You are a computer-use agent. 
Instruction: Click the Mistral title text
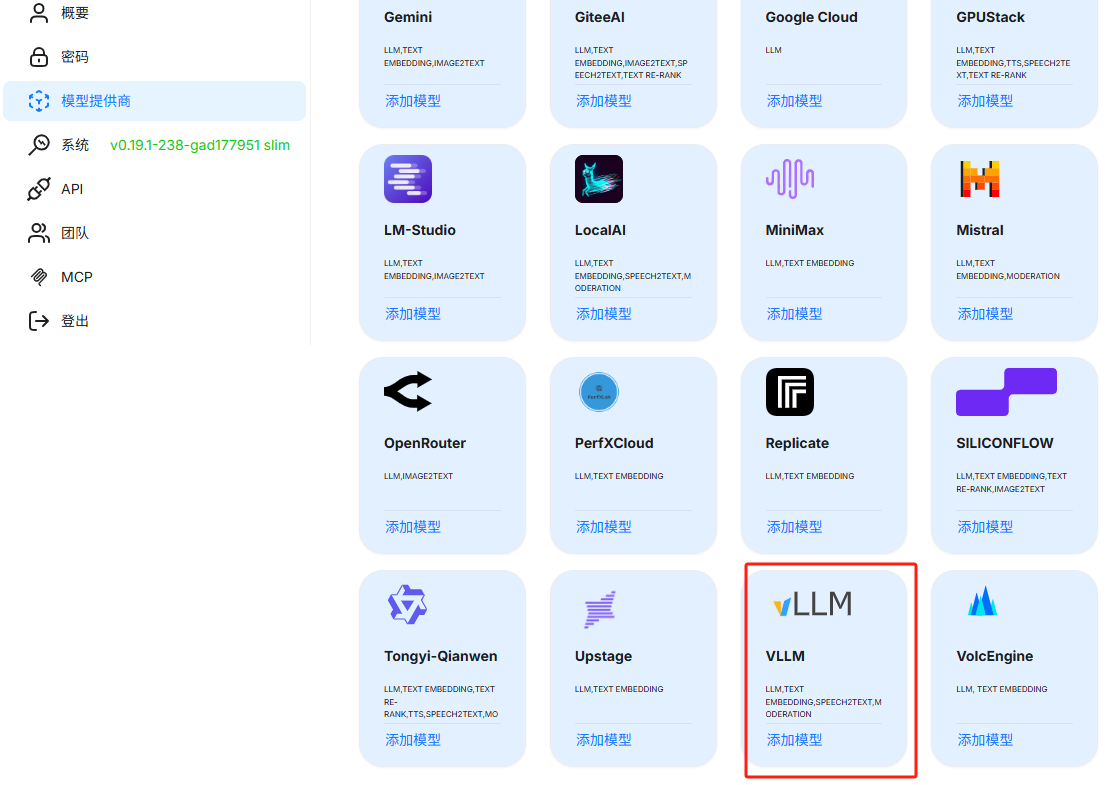[980, 230]
